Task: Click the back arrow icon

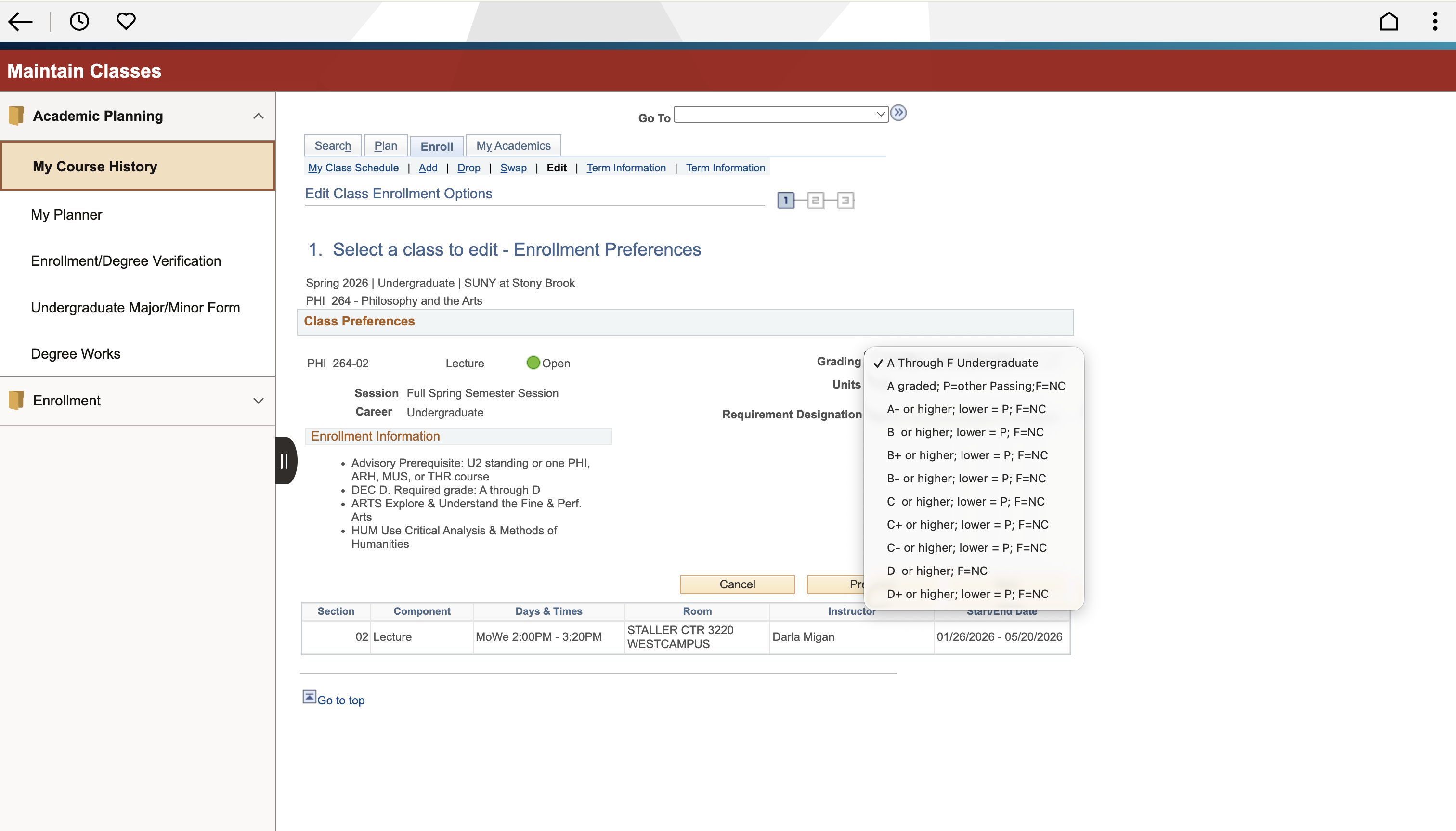Action: coord(21,22)
